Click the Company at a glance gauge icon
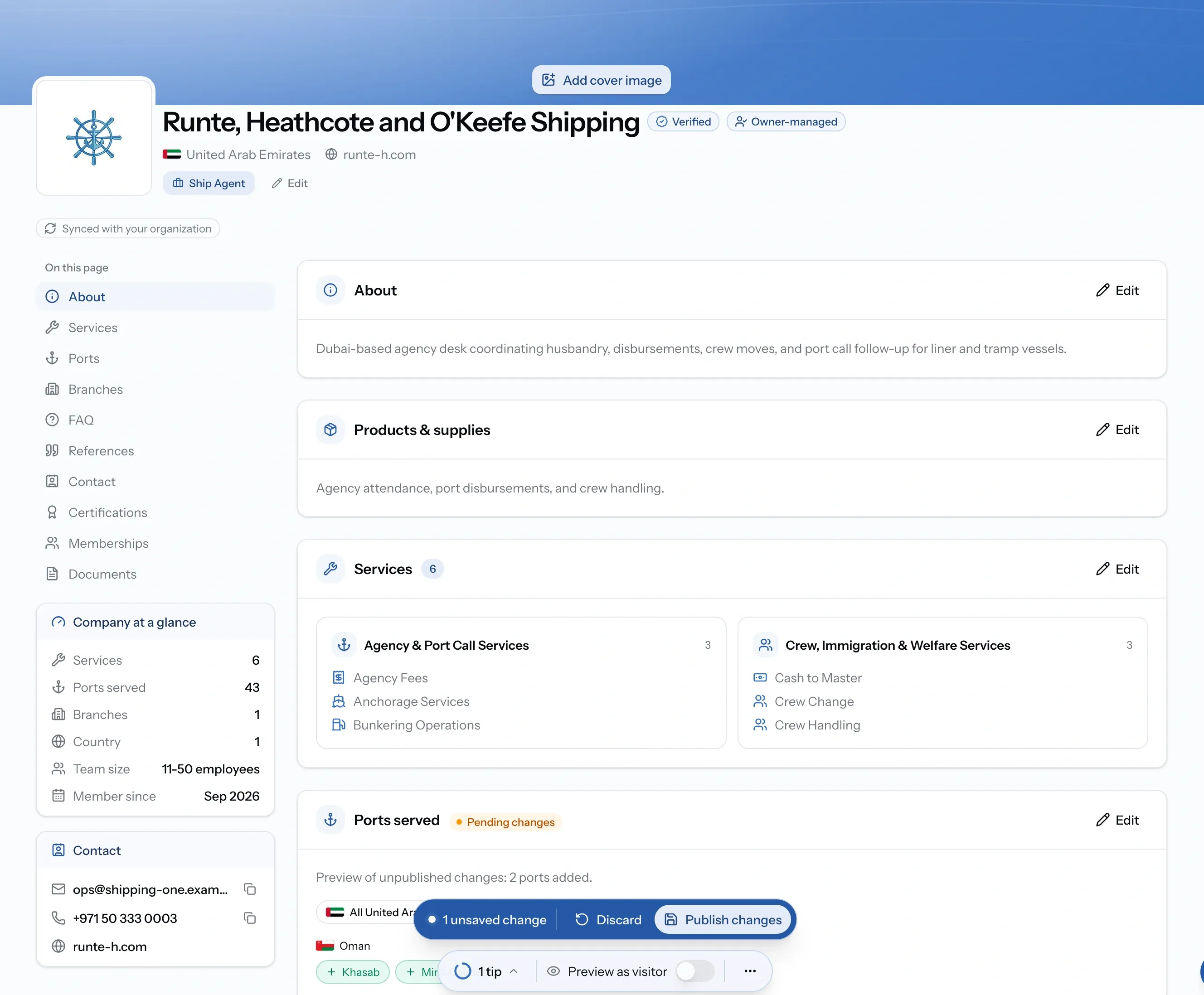 (58, 622)
